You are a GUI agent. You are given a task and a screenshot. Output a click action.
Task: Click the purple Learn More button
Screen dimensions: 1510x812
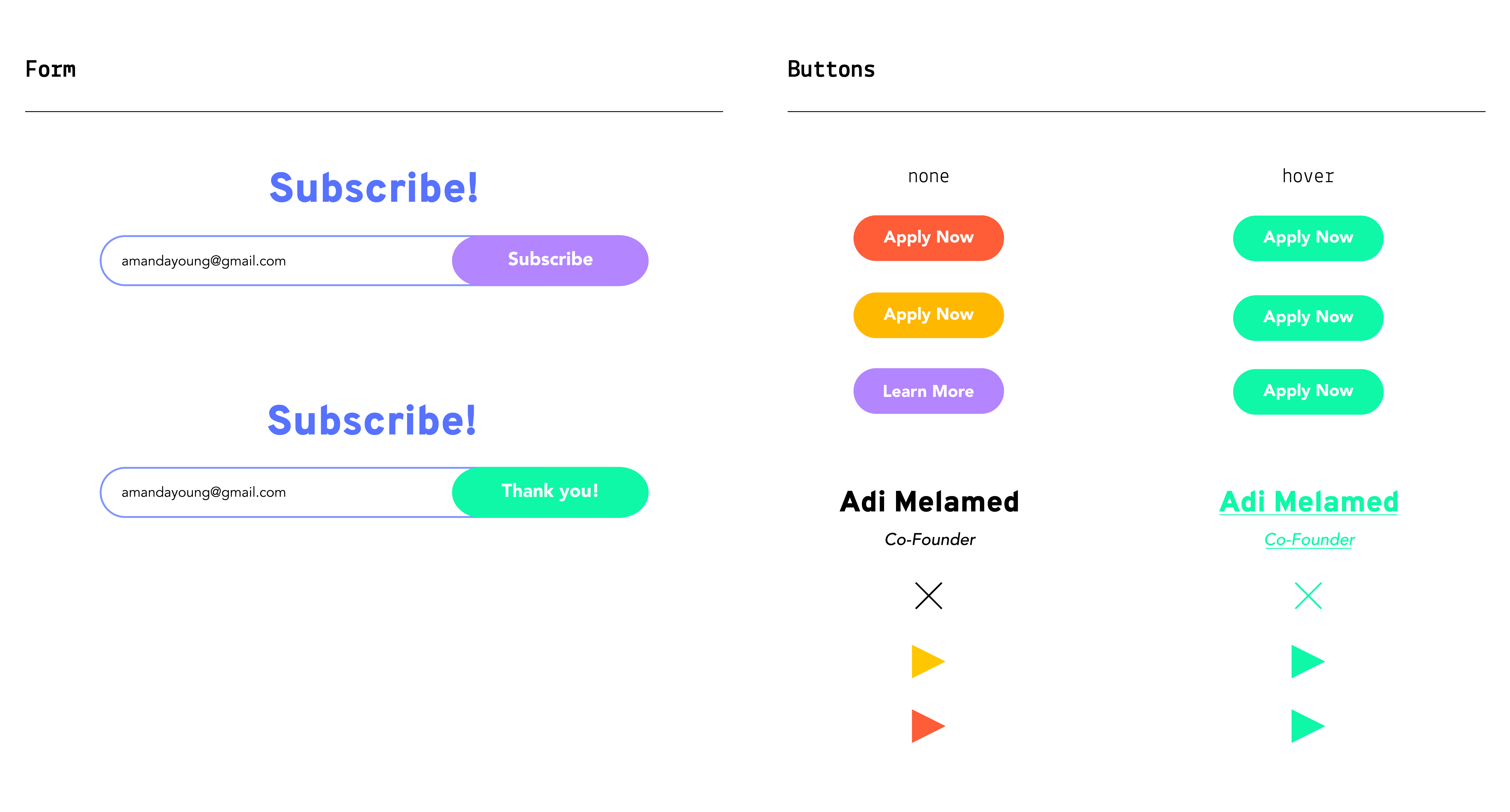point(928,391)
